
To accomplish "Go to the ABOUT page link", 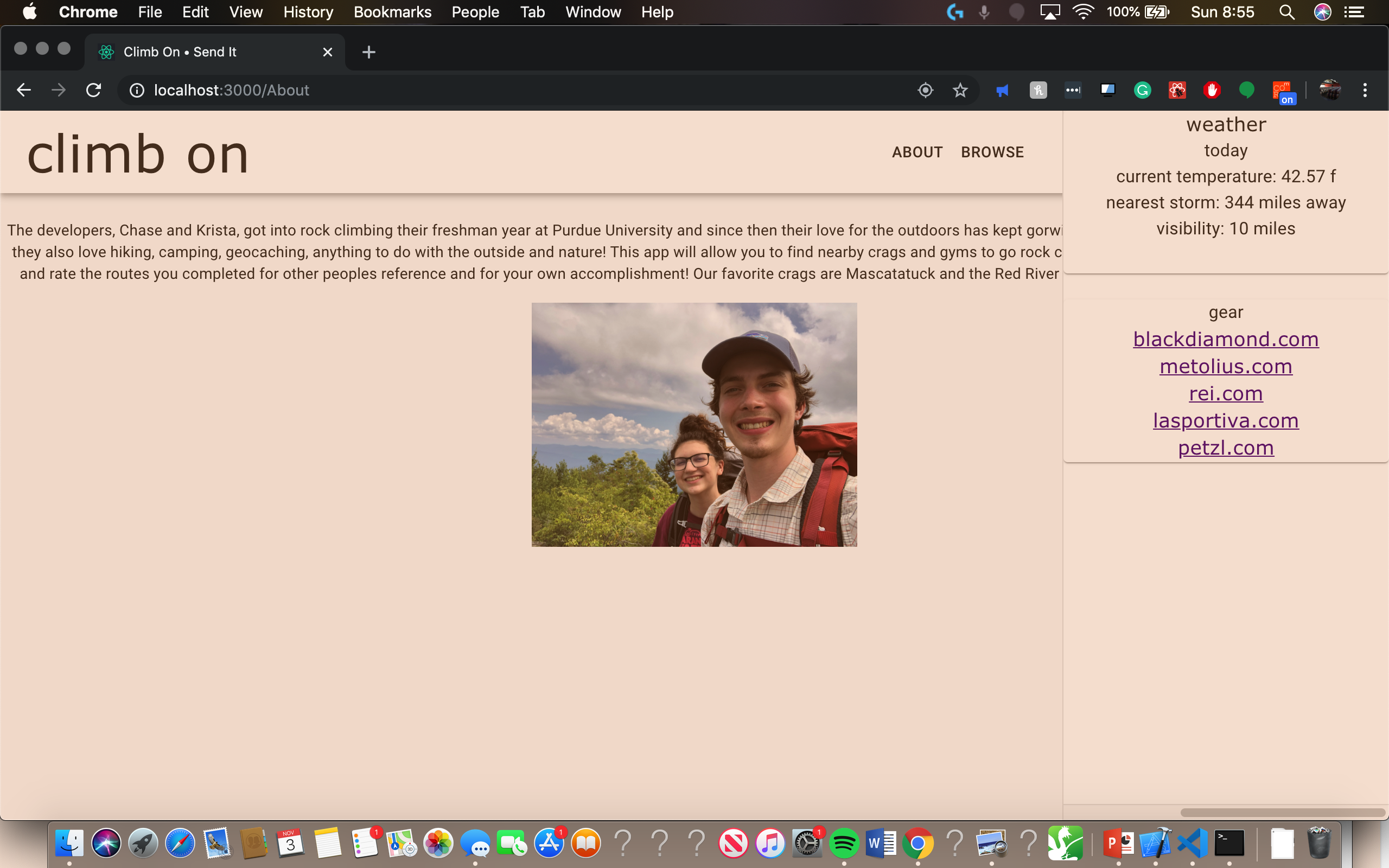I will 916,152.
